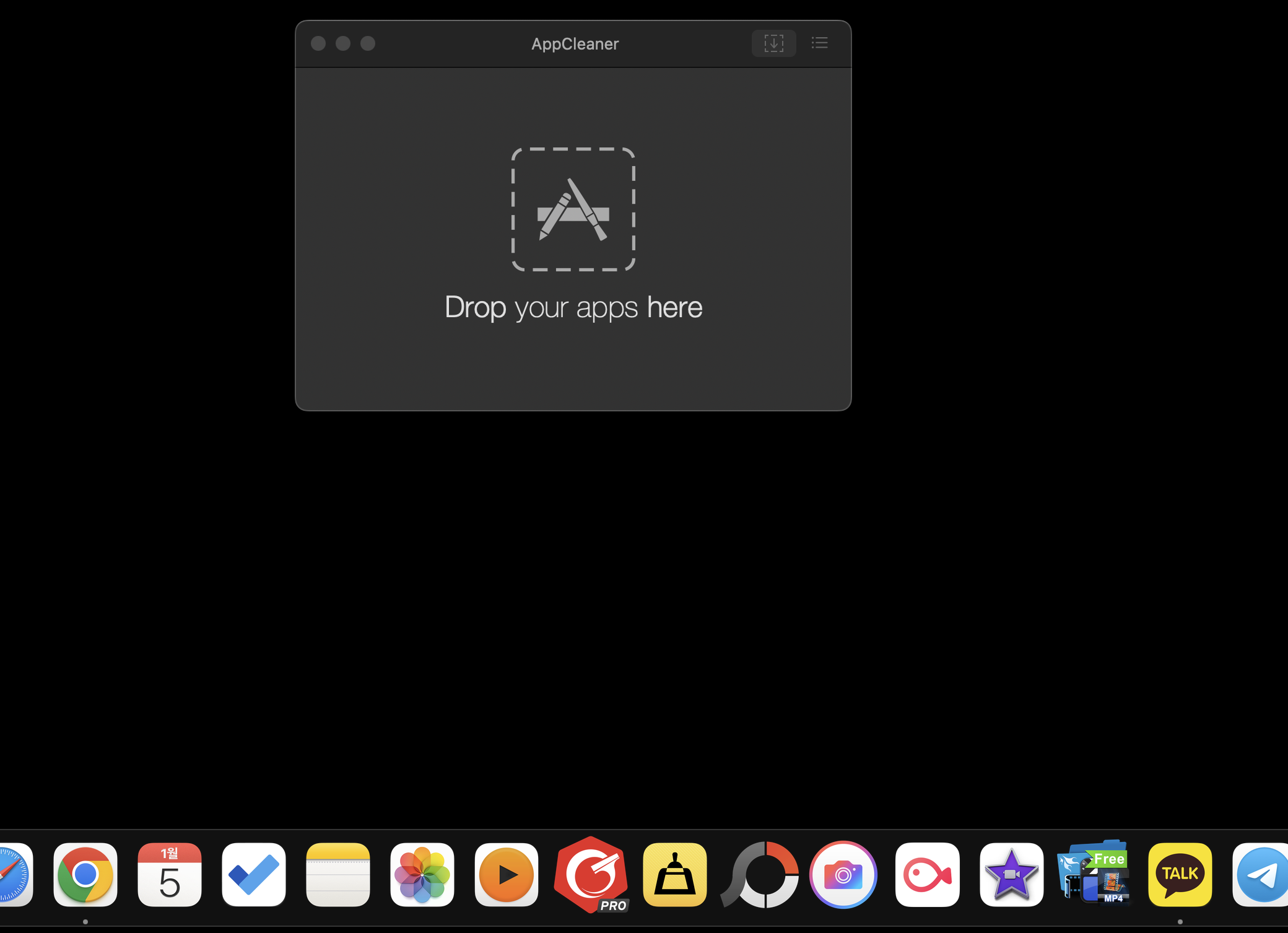Launch the red PRO hexagon app

click(x=591, y=875)
